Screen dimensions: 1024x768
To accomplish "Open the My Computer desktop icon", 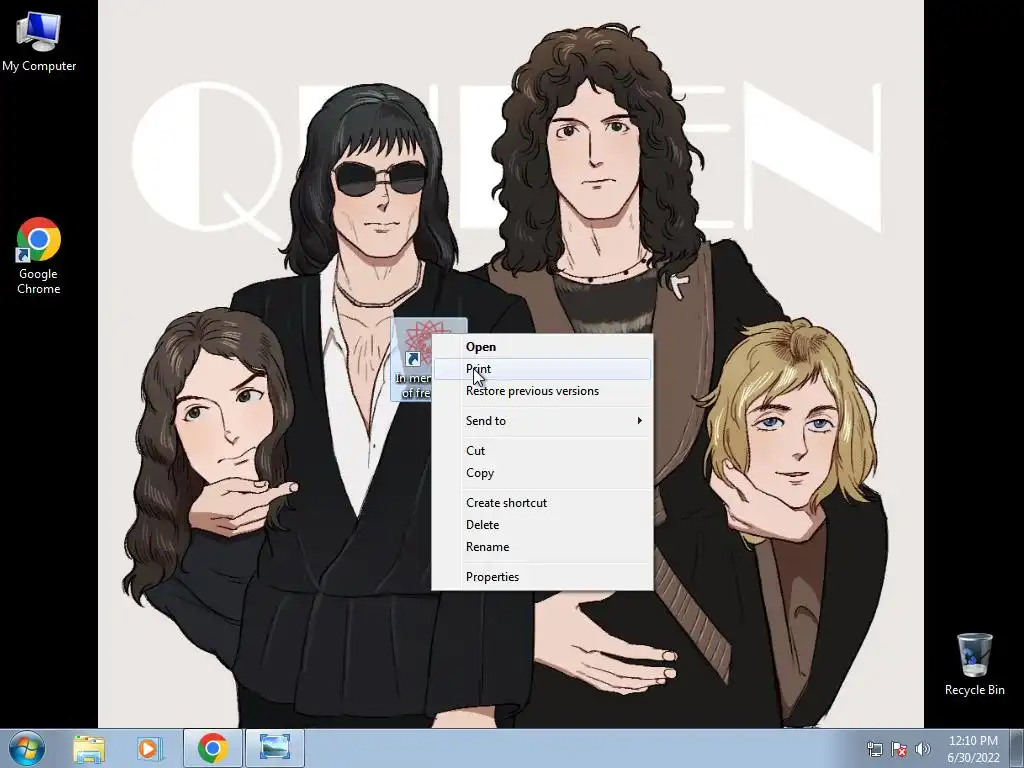I will coord(39,40).
